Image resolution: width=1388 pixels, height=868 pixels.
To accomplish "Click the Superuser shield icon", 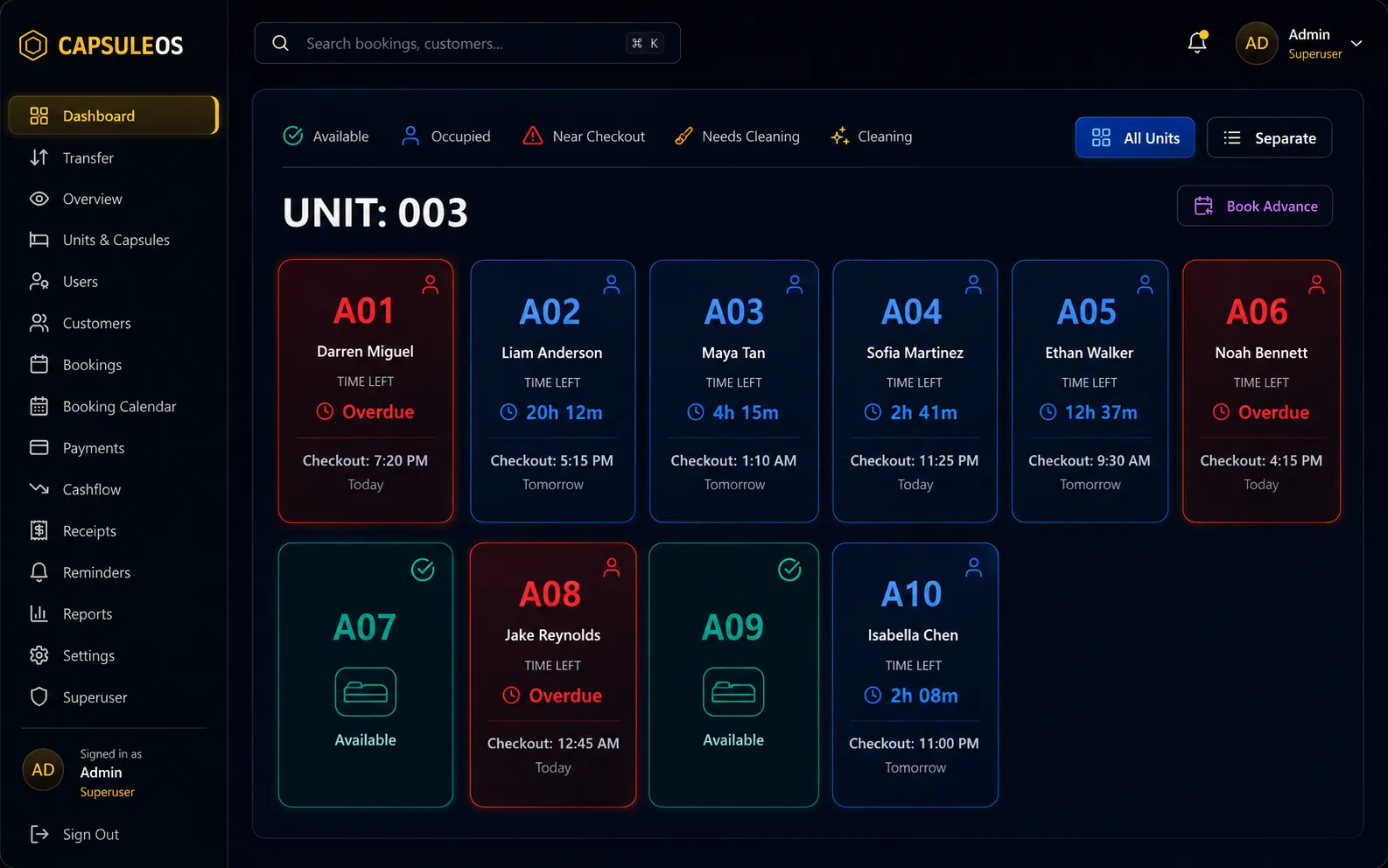I will click(x=39, y=696).
